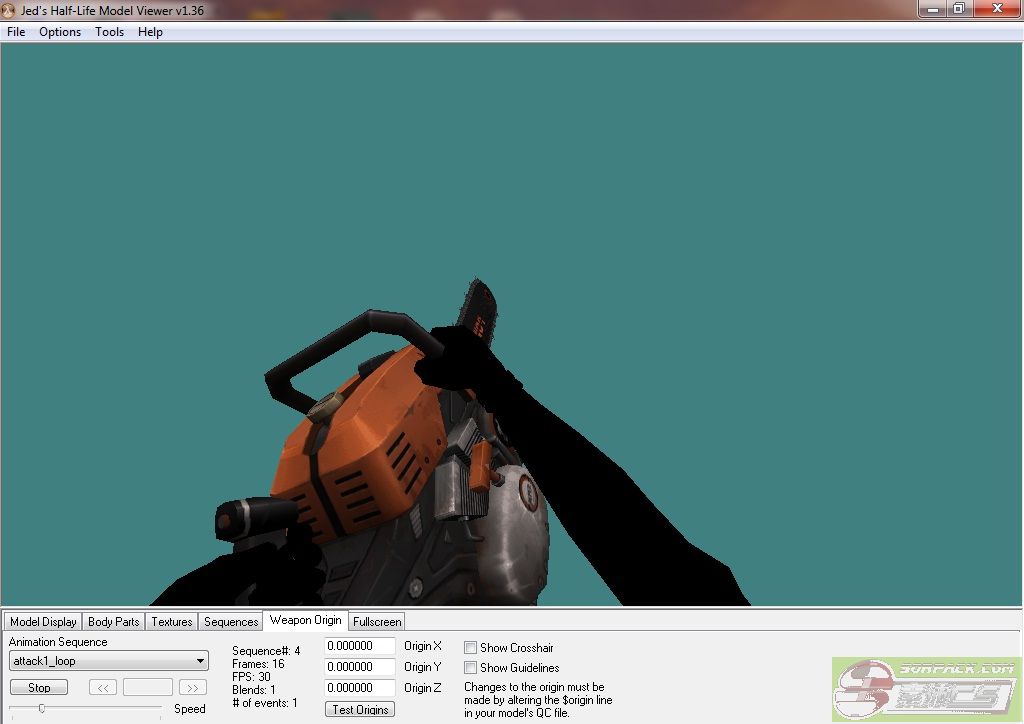Click the Origin Z value field
Screen dimensions: 1024x724
tap(360, 687)
